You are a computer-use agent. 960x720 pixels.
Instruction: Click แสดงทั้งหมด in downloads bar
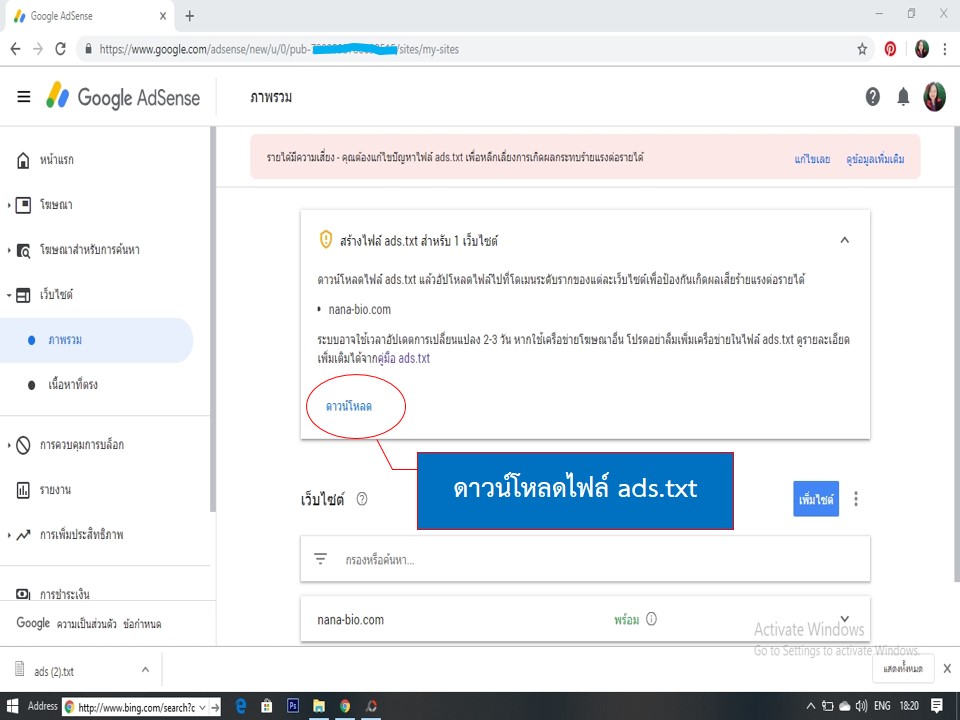903,669
